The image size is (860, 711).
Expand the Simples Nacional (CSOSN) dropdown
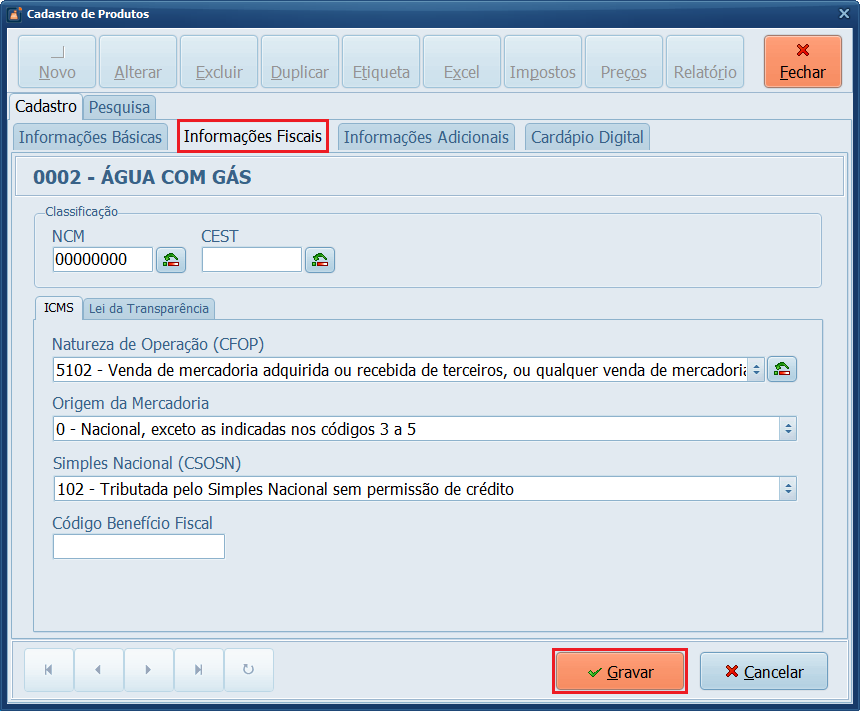pyautogui.click(x=788, y=489)
